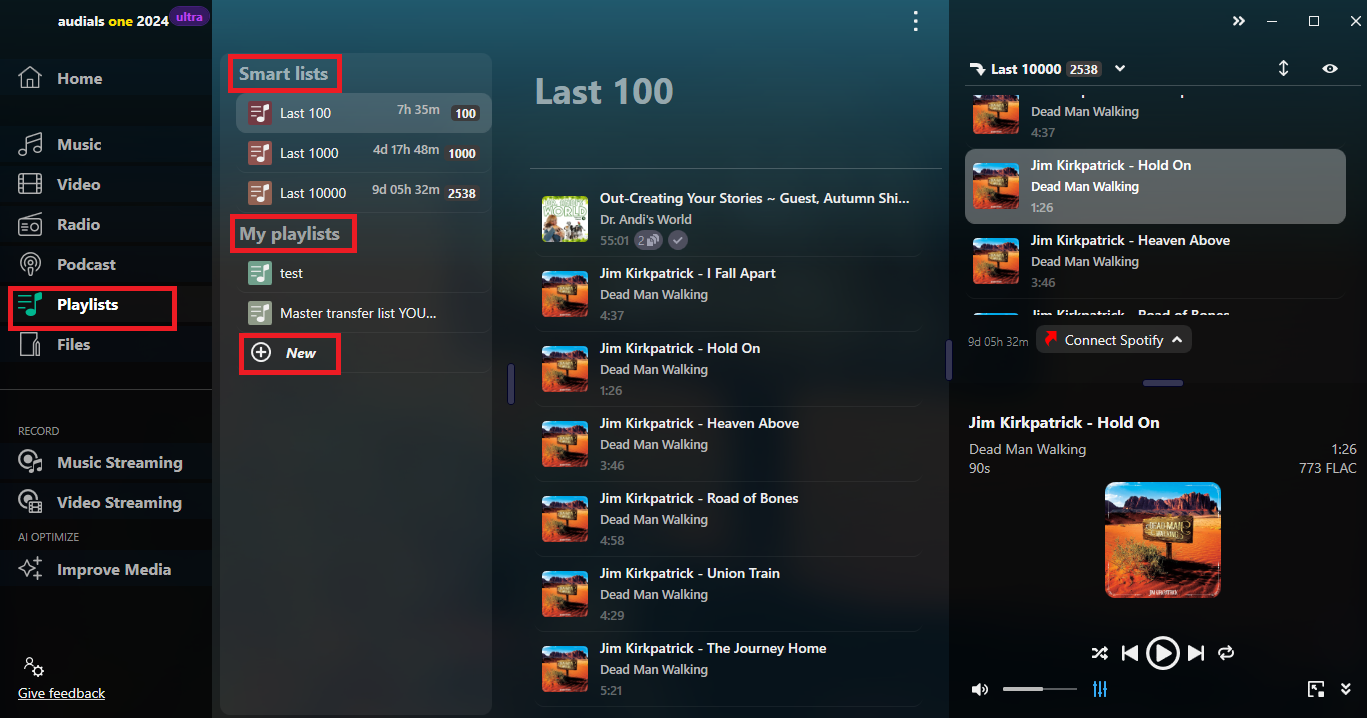Toggle the eye visibility icon
The width and height of the screenshot is (1367, 718).
pos(1330,69)
